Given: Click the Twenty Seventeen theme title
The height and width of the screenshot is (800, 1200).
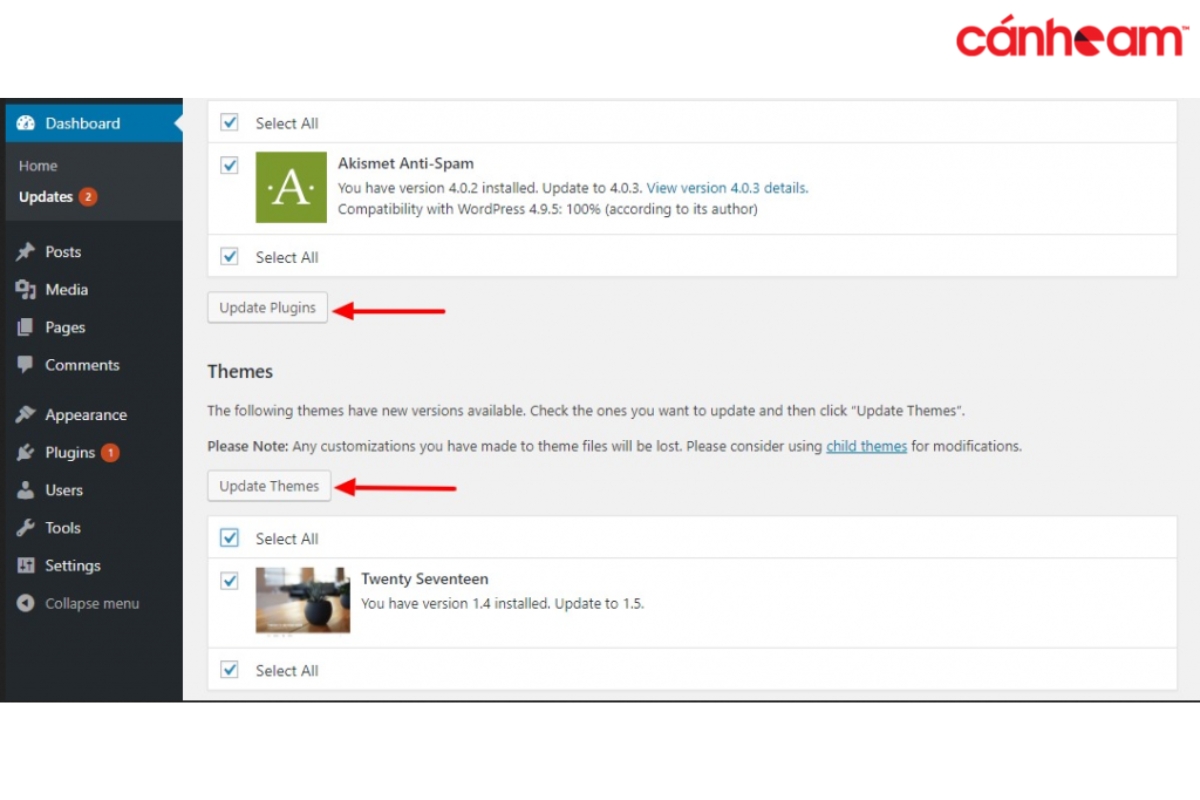Looking at the screenshot, I should (424, 579).
